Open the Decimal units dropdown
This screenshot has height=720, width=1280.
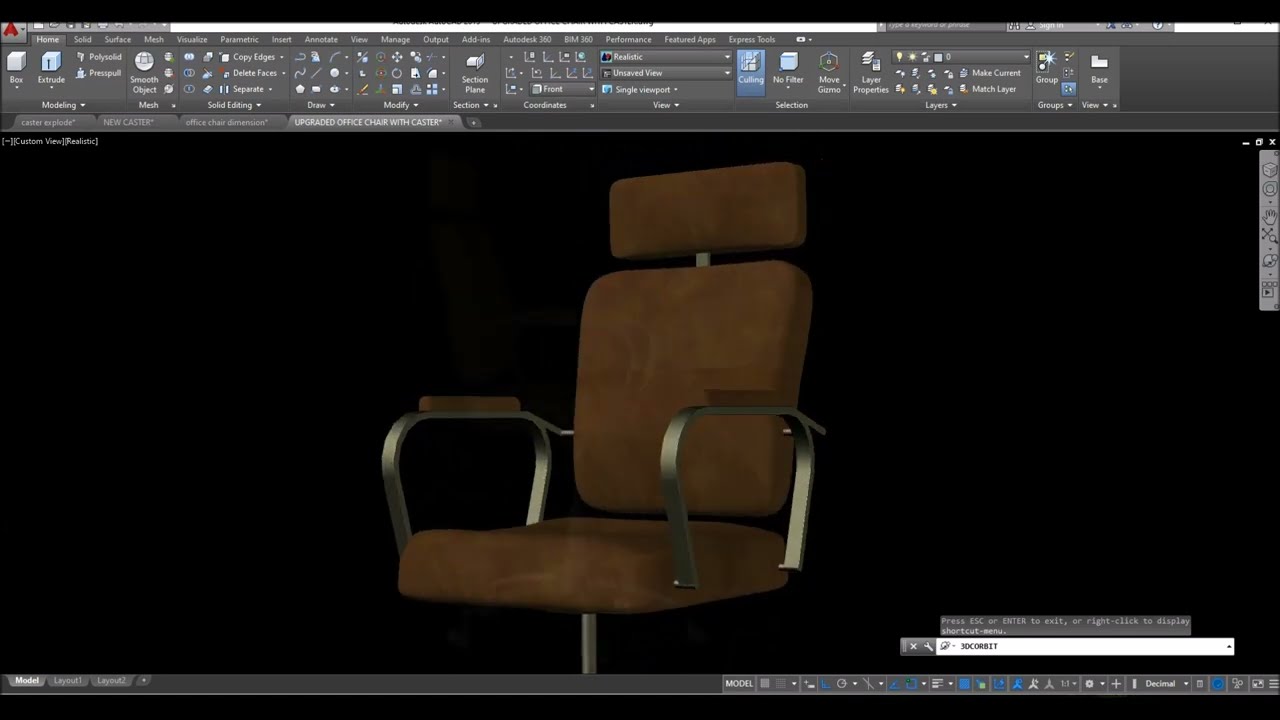pyautogui.click(x=1166, y=684)
